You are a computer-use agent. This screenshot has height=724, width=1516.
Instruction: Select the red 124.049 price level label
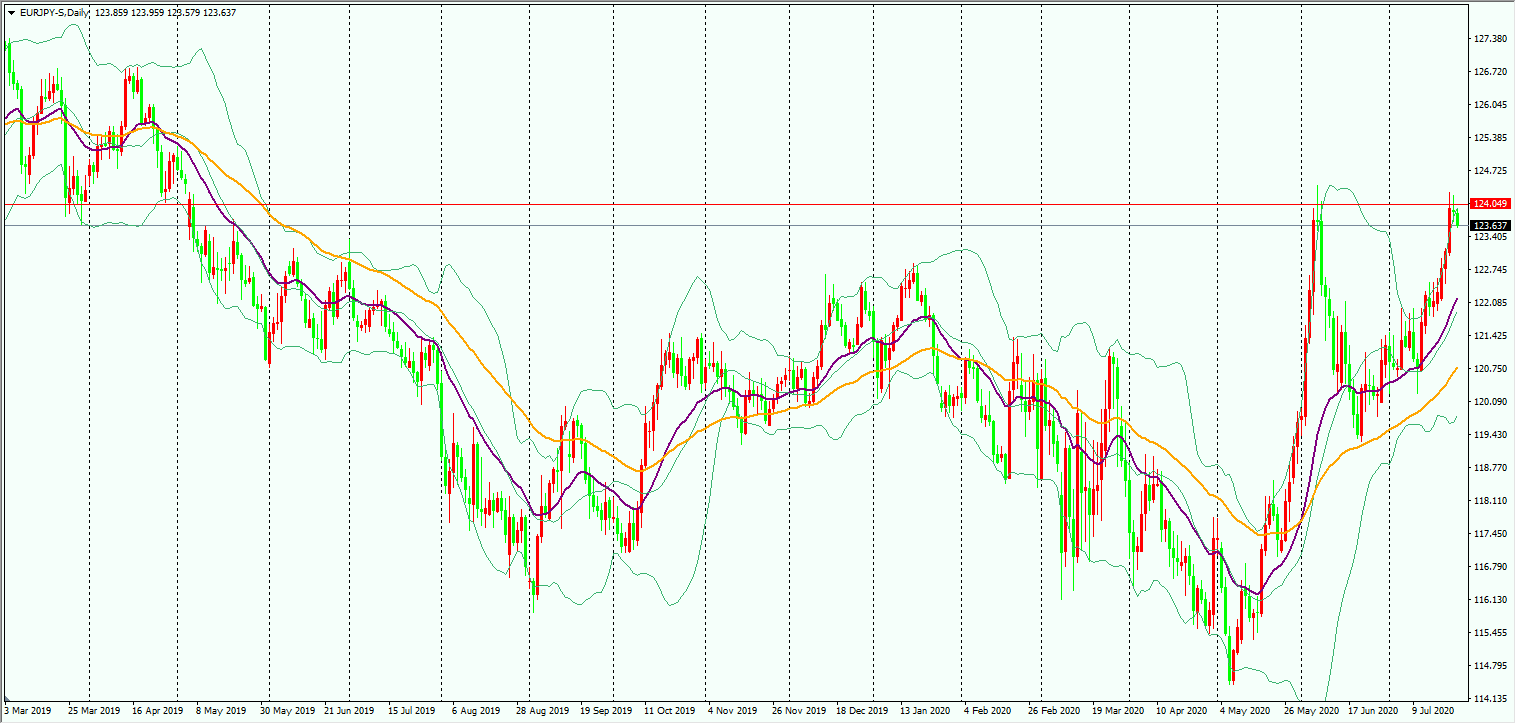(1491, 204)
